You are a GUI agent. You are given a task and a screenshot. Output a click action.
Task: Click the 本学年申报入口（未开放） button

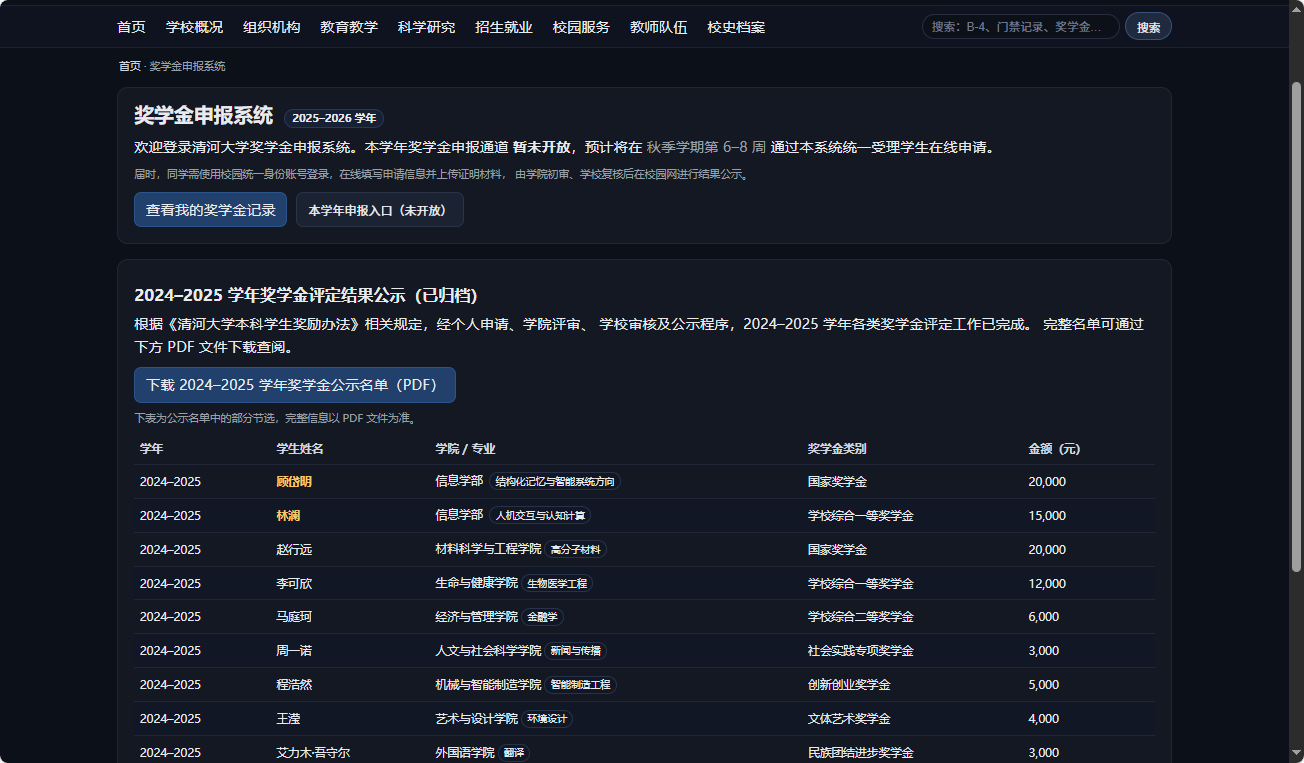coord(379,210)
